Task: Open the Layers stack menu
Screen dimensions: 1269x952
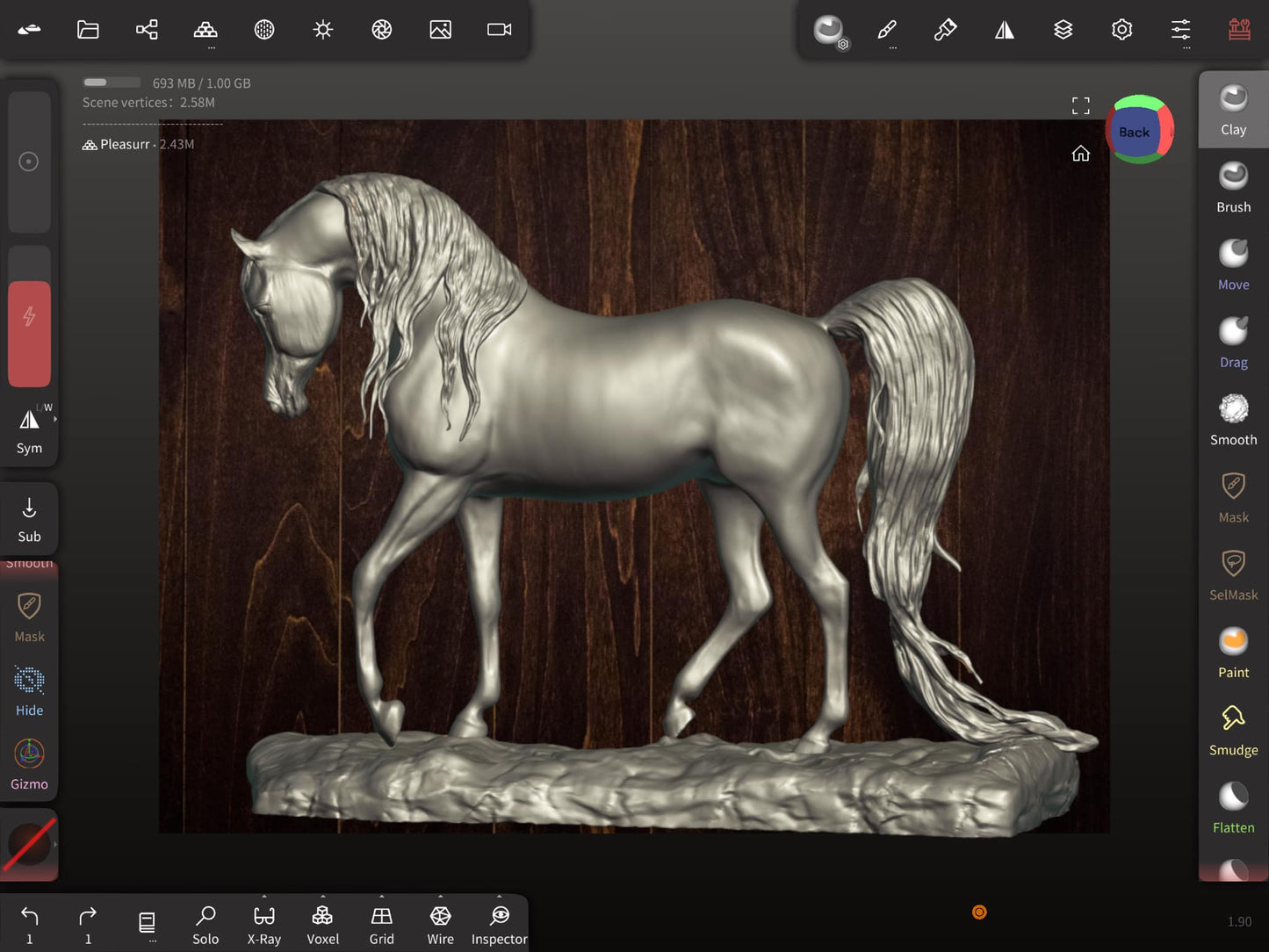Action: (x=1063, y=29)
